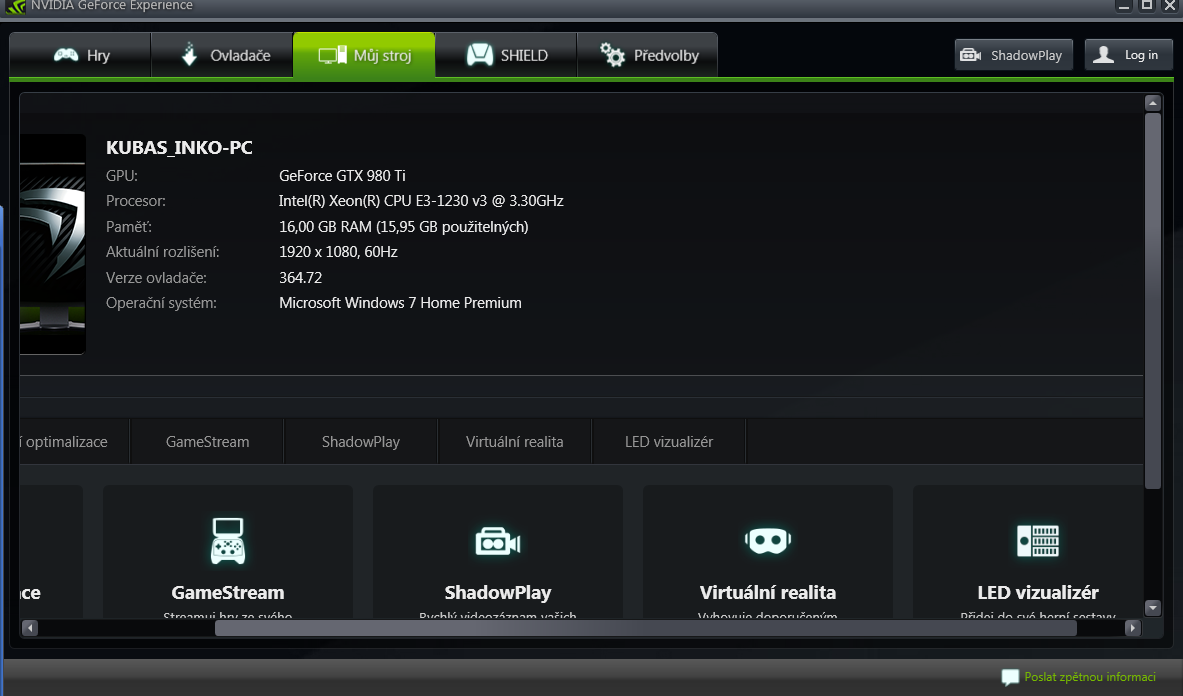Click the 16,00 GB RAM value
1183x696 pixels.
[404, 227]
